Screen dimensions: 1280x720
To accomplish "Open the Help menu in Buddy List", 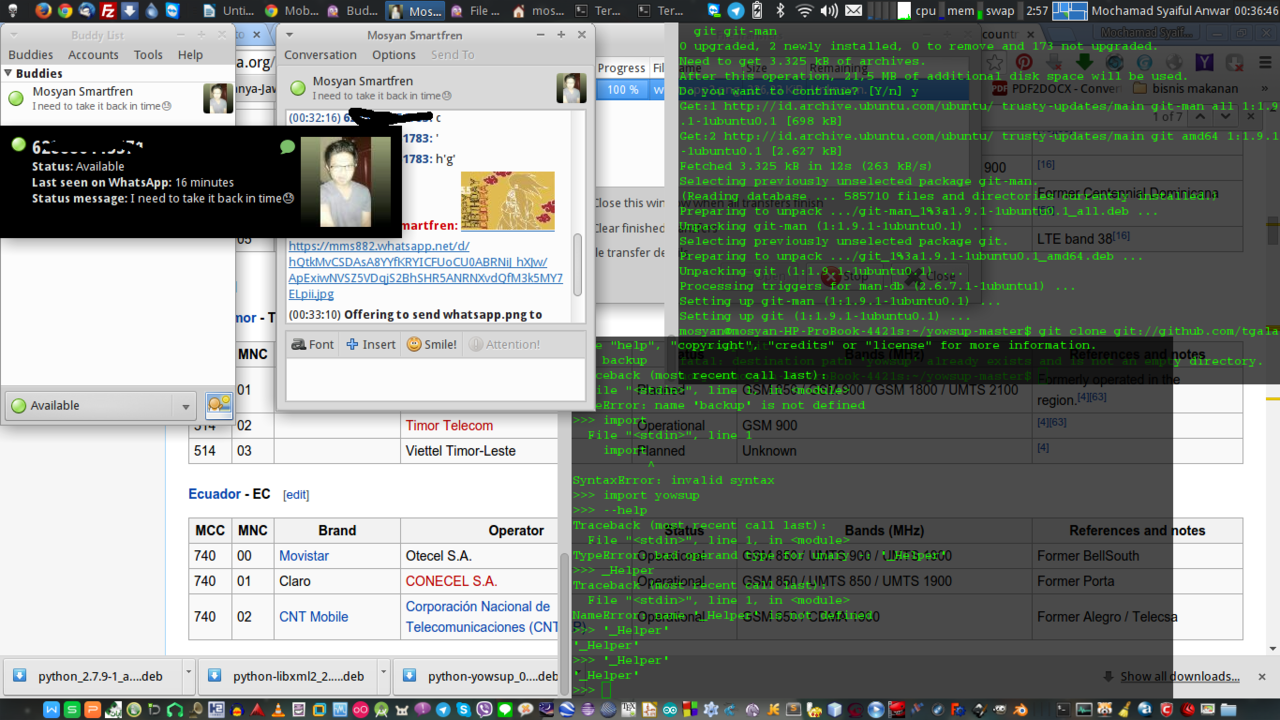I will click(190, 55).
